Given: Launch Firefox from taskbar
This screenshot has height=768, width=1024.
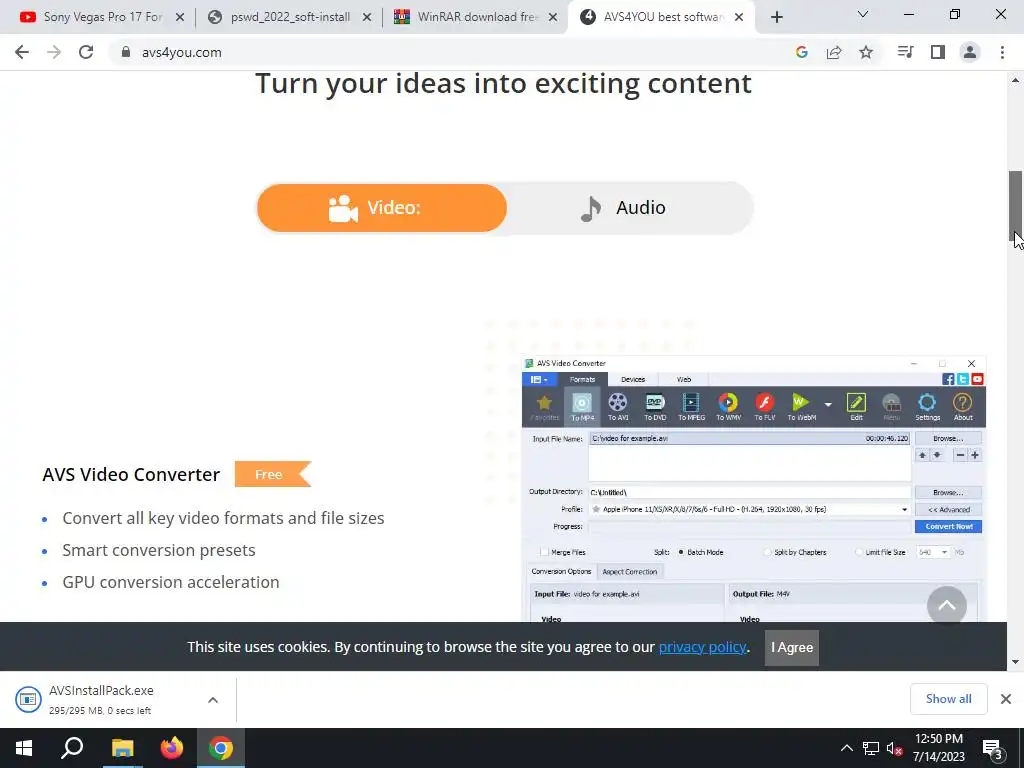Looking at the screenshot, I should point(172,748).
